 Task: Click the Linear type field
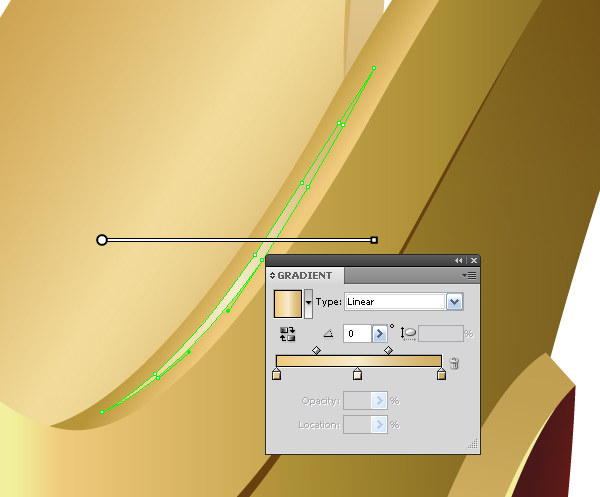point(395,302)
